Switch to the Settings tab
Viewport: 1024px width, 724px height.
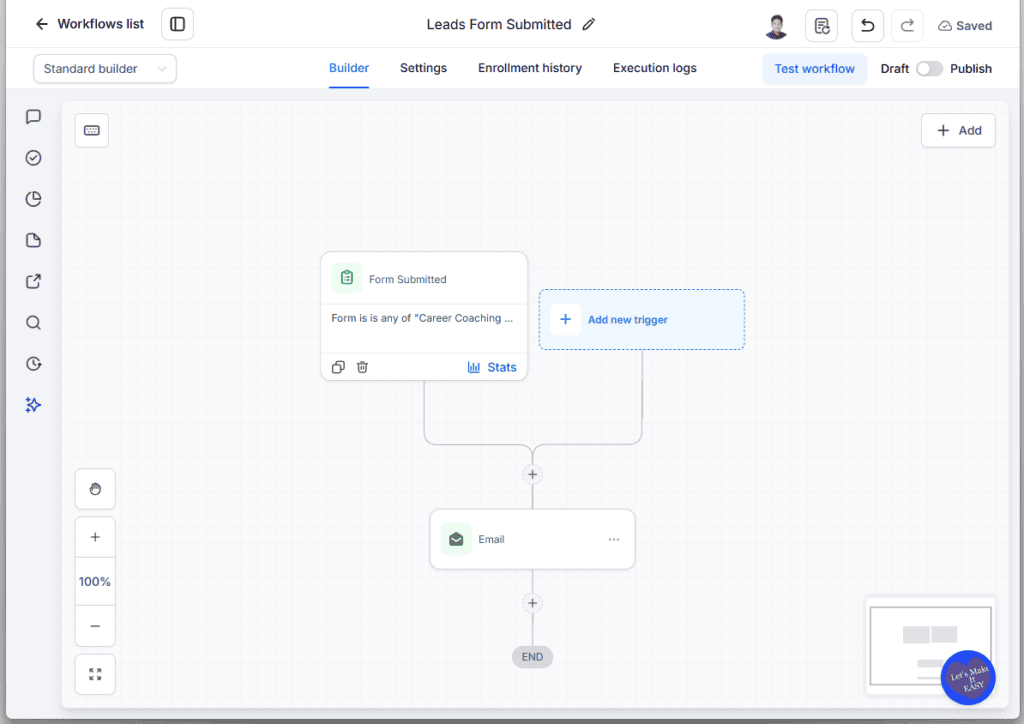423,69
